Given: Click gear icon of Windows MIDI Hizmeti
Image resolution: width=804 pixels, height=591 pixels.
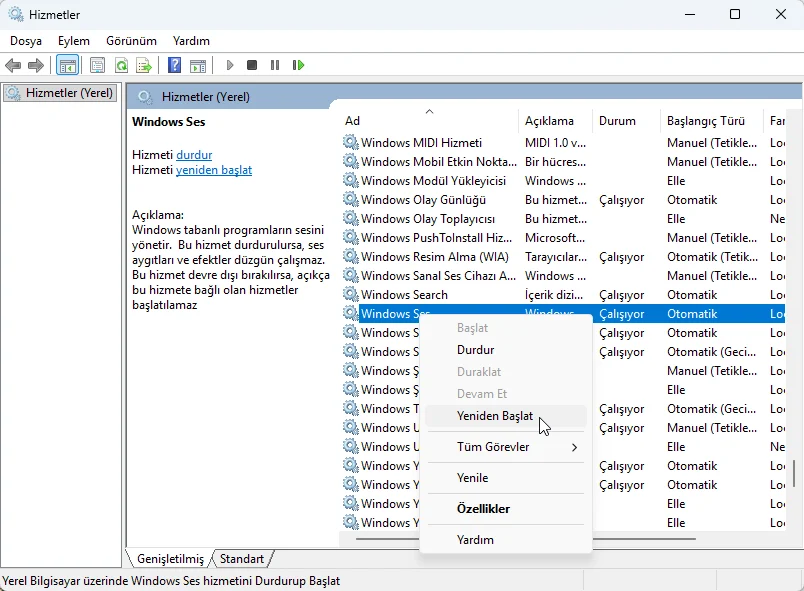Looking at the screenshot, I should (351, 142).
